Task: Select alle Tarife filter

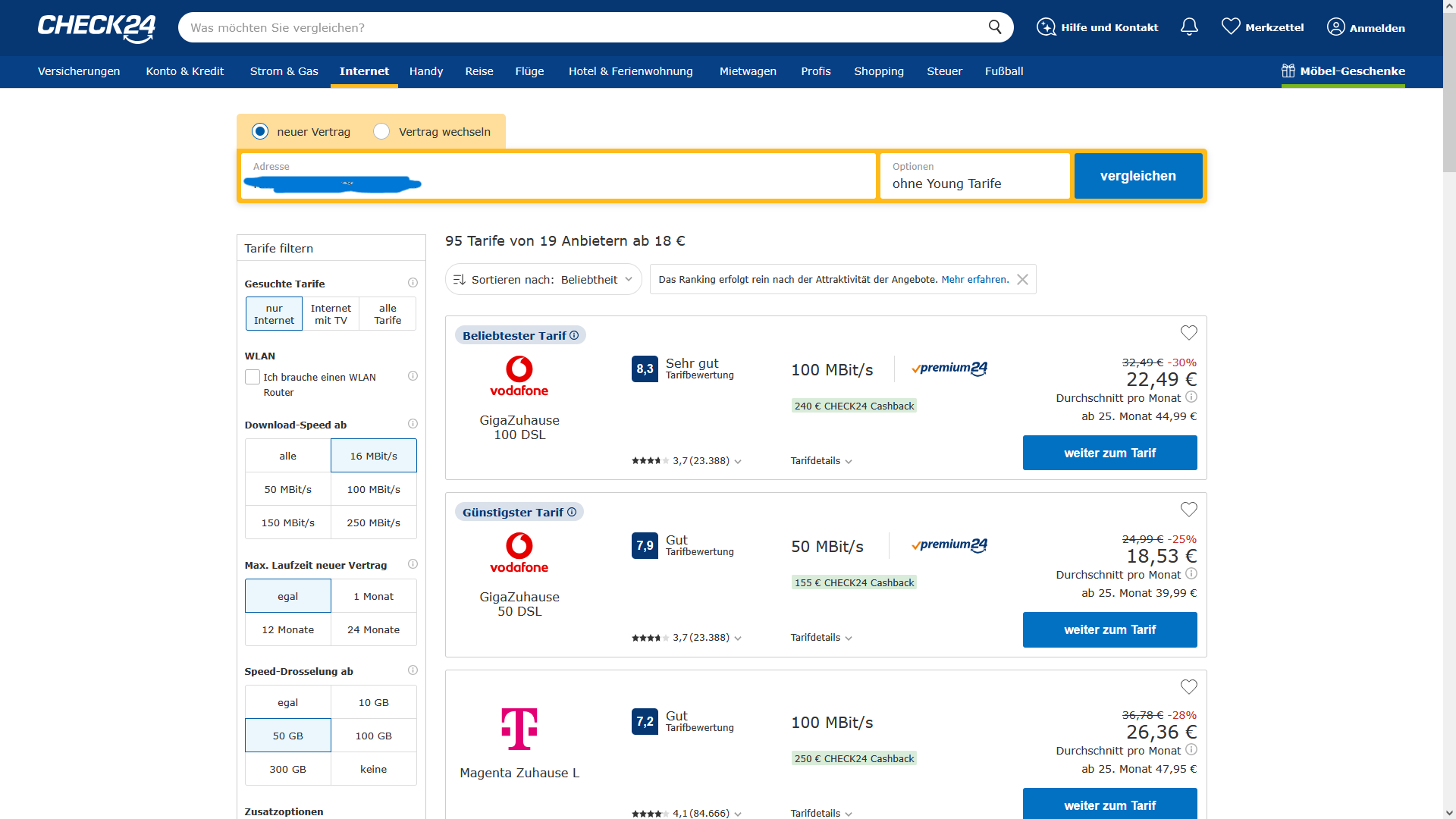Action: pyautogui.click(x=388, y=314)
